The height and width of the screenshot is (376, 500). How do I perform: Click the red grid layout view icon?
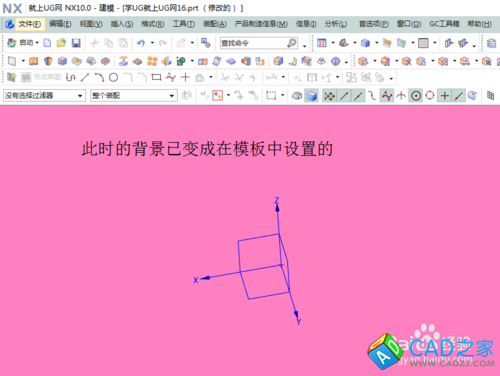(x=322, y=43)
